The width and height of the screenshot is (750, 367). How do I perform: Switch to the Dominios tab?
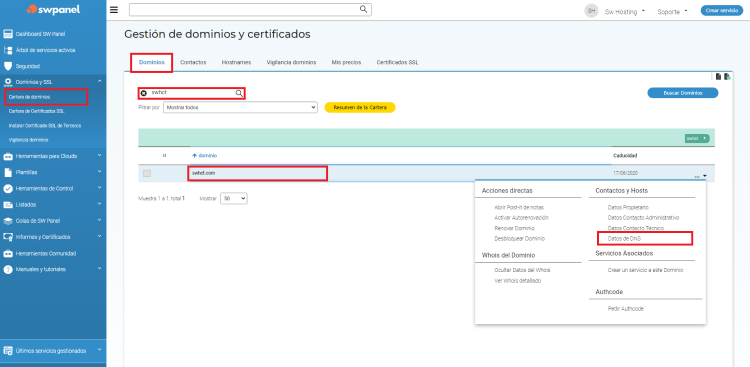[152, 63]
